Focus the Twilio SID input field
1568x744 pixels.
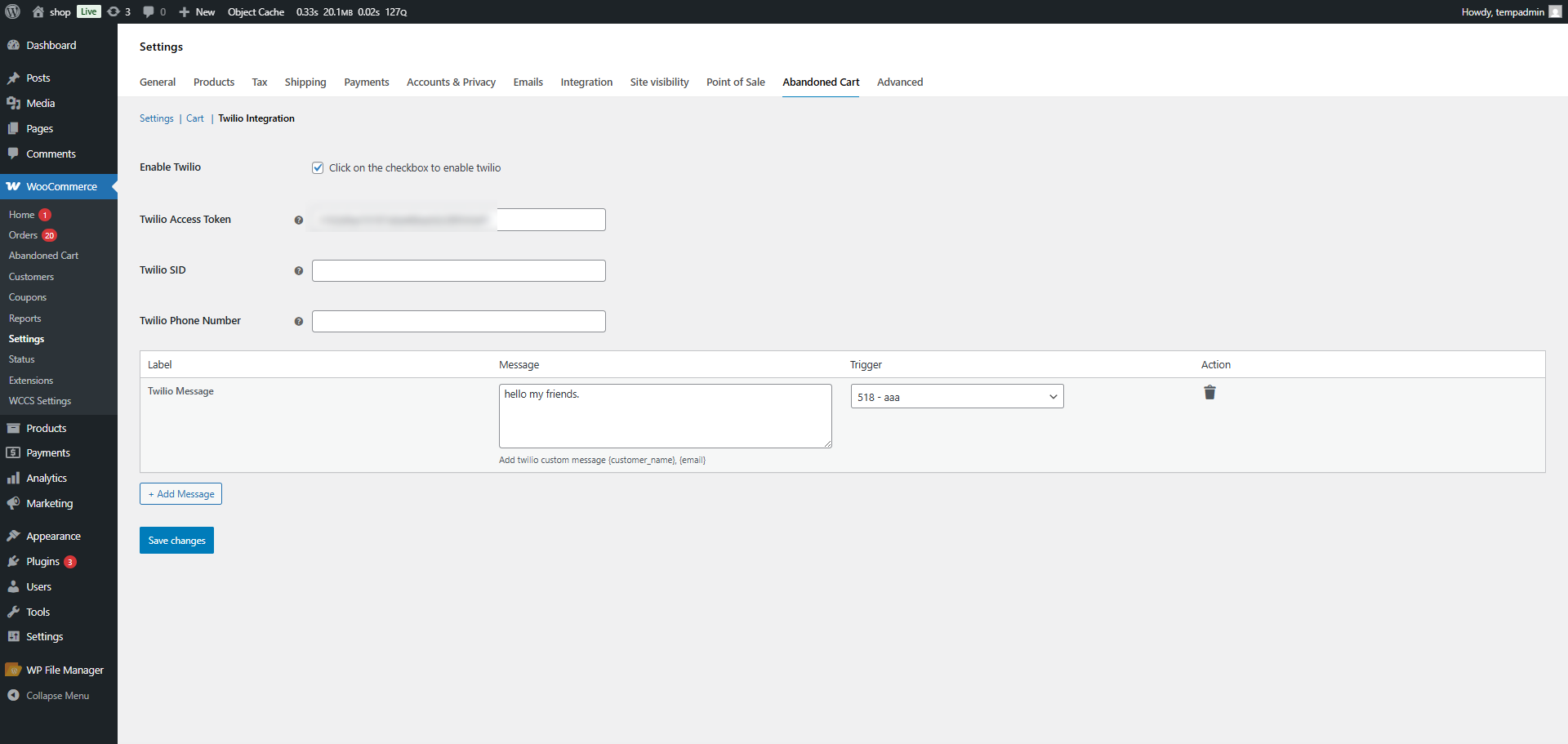coord(459,270)
